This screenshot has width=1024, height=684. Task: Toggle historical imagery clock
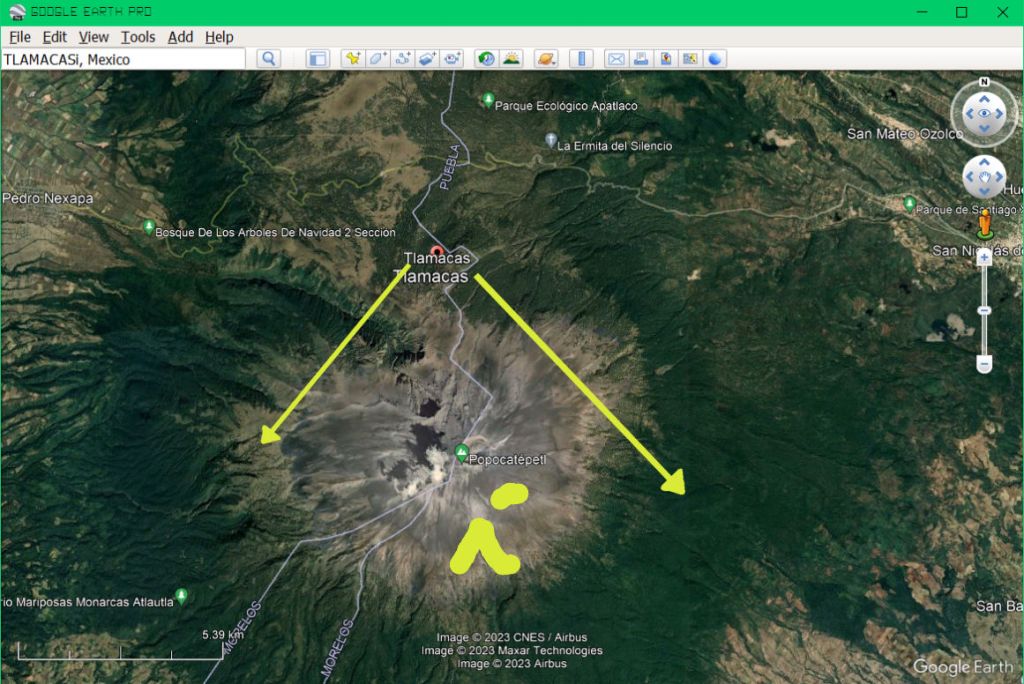coord(486,59)
